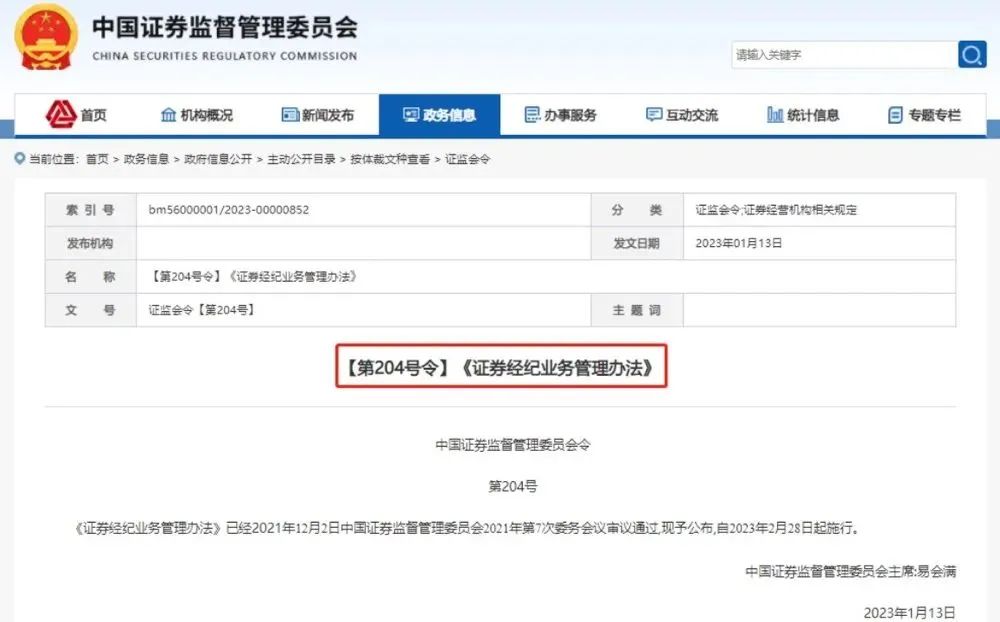Click the CHINA SECURITIES REGULATORY COMMISSION header text

tap(224, 56)
